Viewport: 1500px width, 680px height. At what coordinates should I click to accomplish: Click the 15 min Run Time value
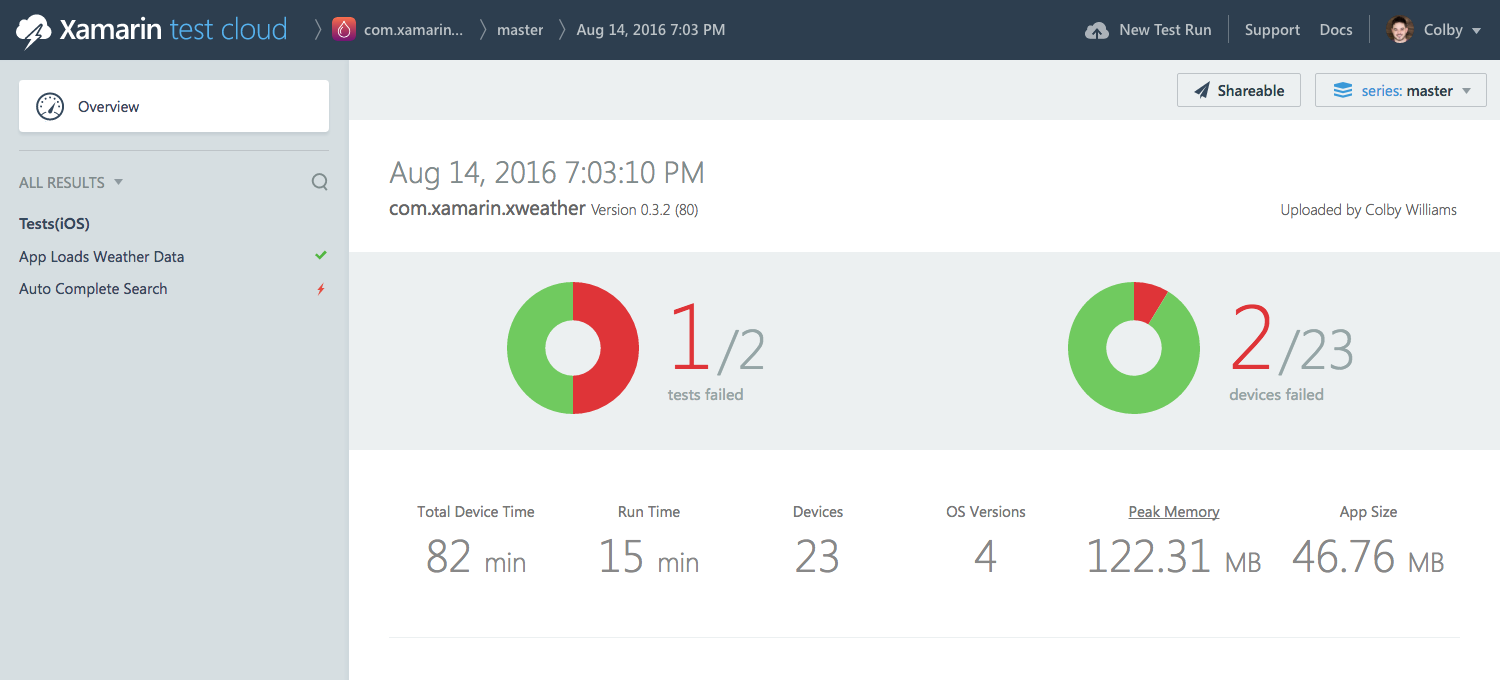(649, 558)
